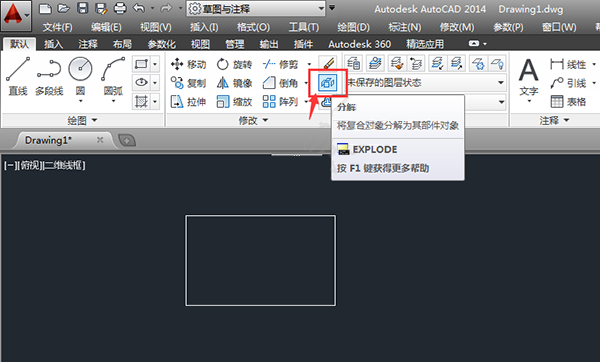Open the Rectangle tool dropdown arrow

[155, 64]
